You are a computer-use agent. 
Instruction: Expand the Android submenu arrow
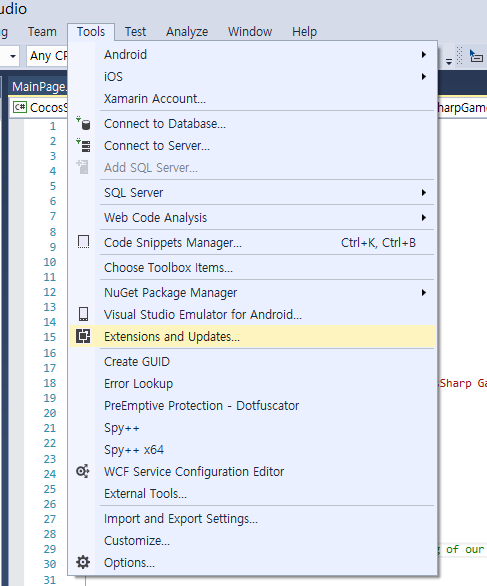coord(423,55)
